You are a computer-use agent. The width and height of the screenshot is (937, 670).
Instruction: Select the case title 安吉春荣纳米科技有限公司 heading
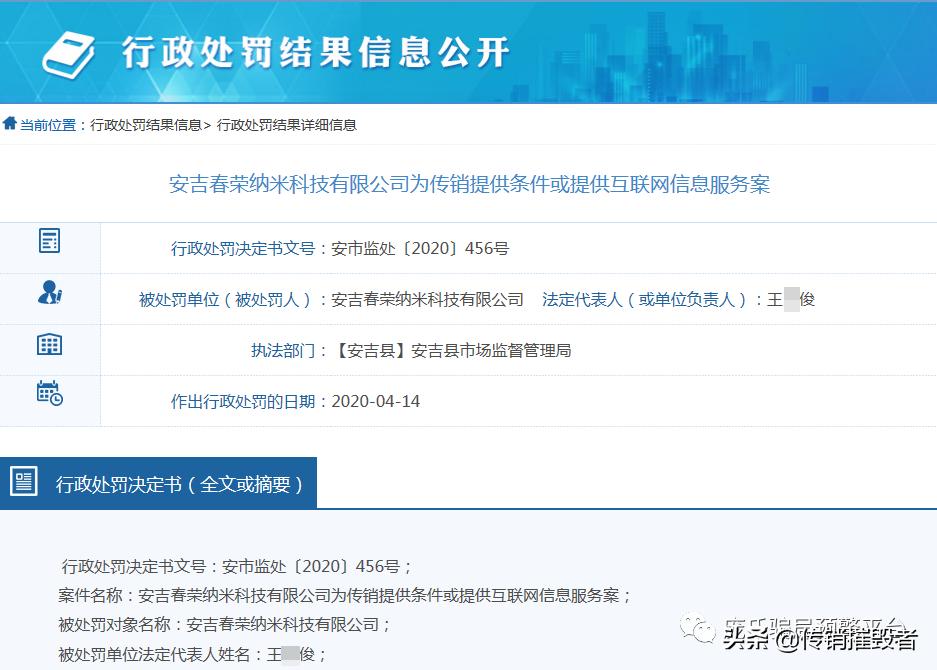pyautogui.click(x=467, y=182)
